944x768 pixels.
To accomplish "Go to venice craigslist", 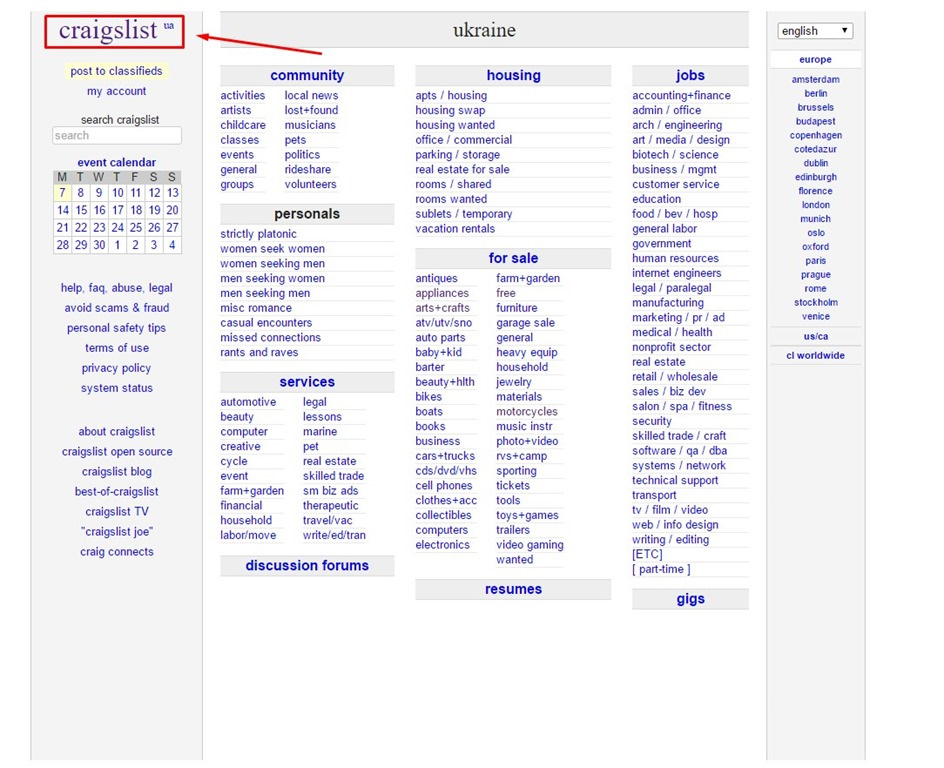I will [x=815, y=316].
